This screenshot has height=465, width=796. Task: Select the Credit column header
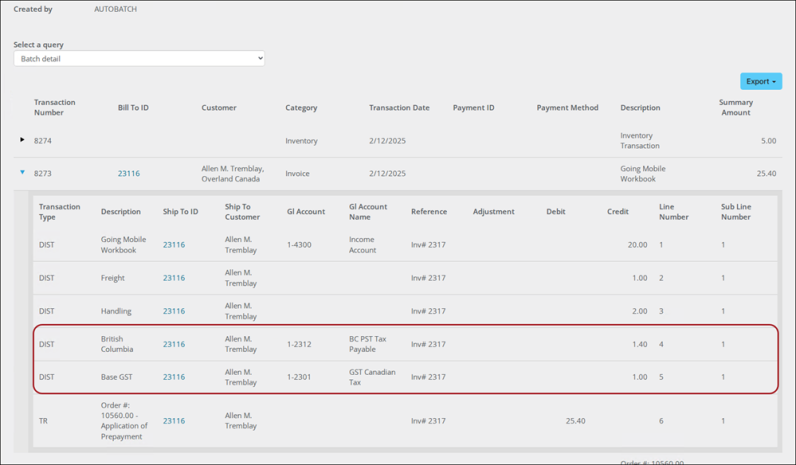click(617, 212)
